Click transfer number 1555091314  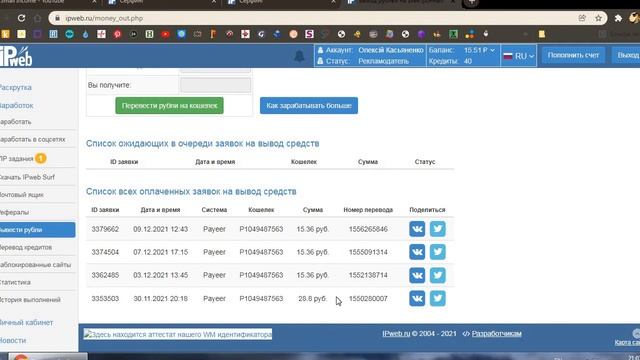pyautogui.click(x=368, y=252)
